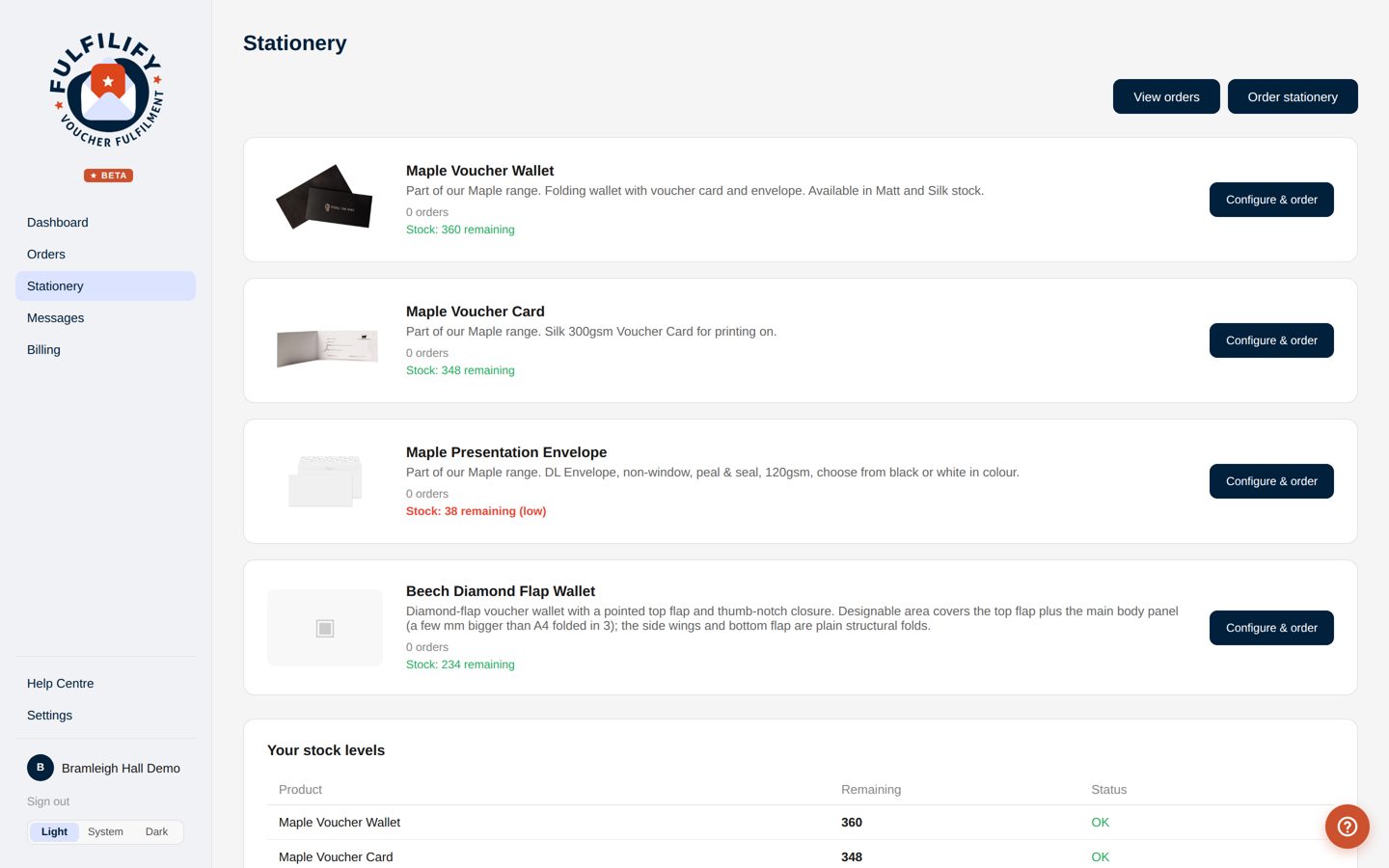1389x868 pixels.
Task: Click Bramleigh Hall Demo account name
Action: (x=121, y=768)
